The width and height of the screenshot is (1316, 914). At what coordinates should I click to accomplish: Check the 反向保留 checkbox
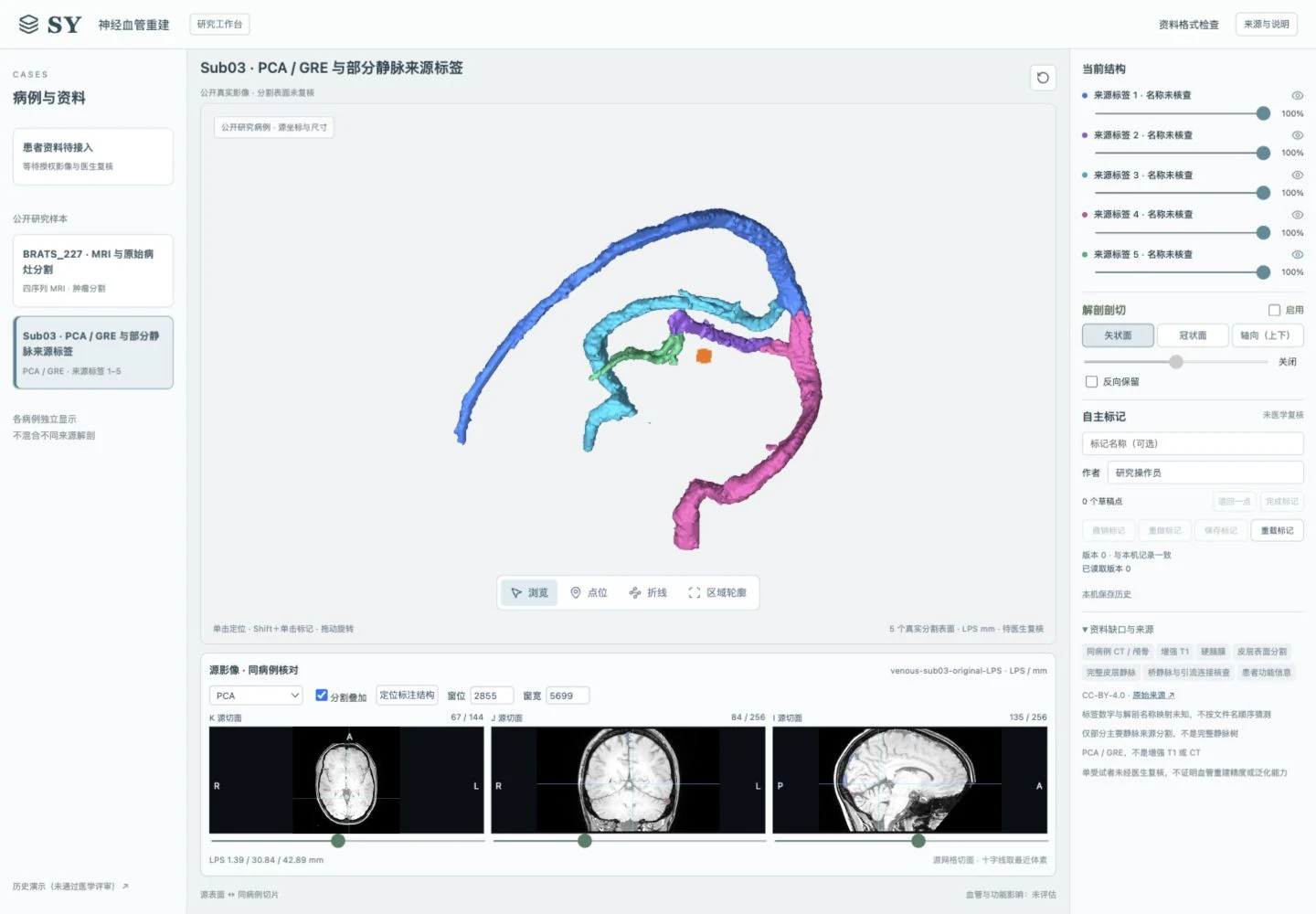1091,382
